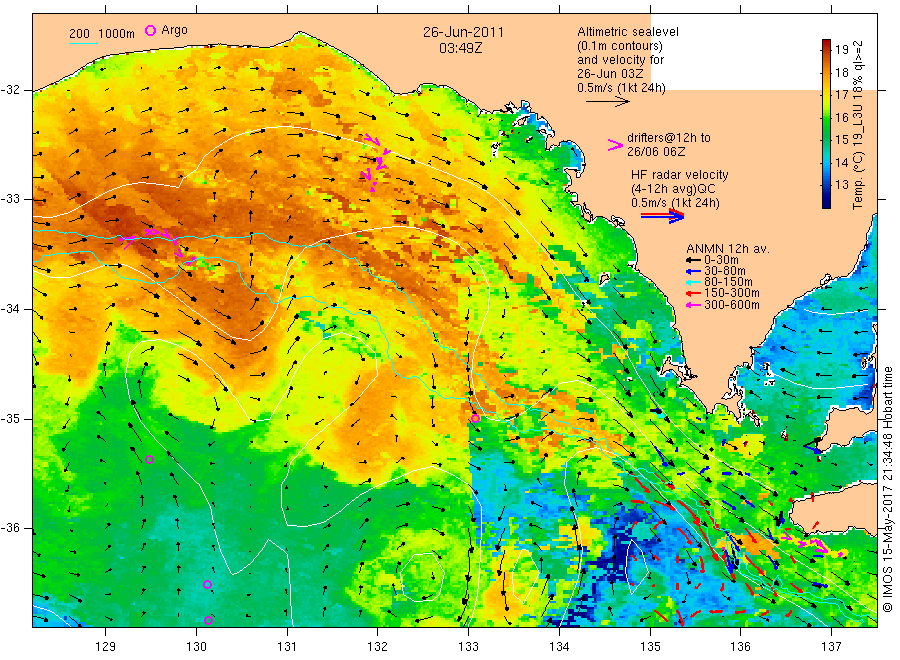The image size is (900, 660).
Task: Click the magenta drifter chevron legend symbol
Action: [615, 146]
